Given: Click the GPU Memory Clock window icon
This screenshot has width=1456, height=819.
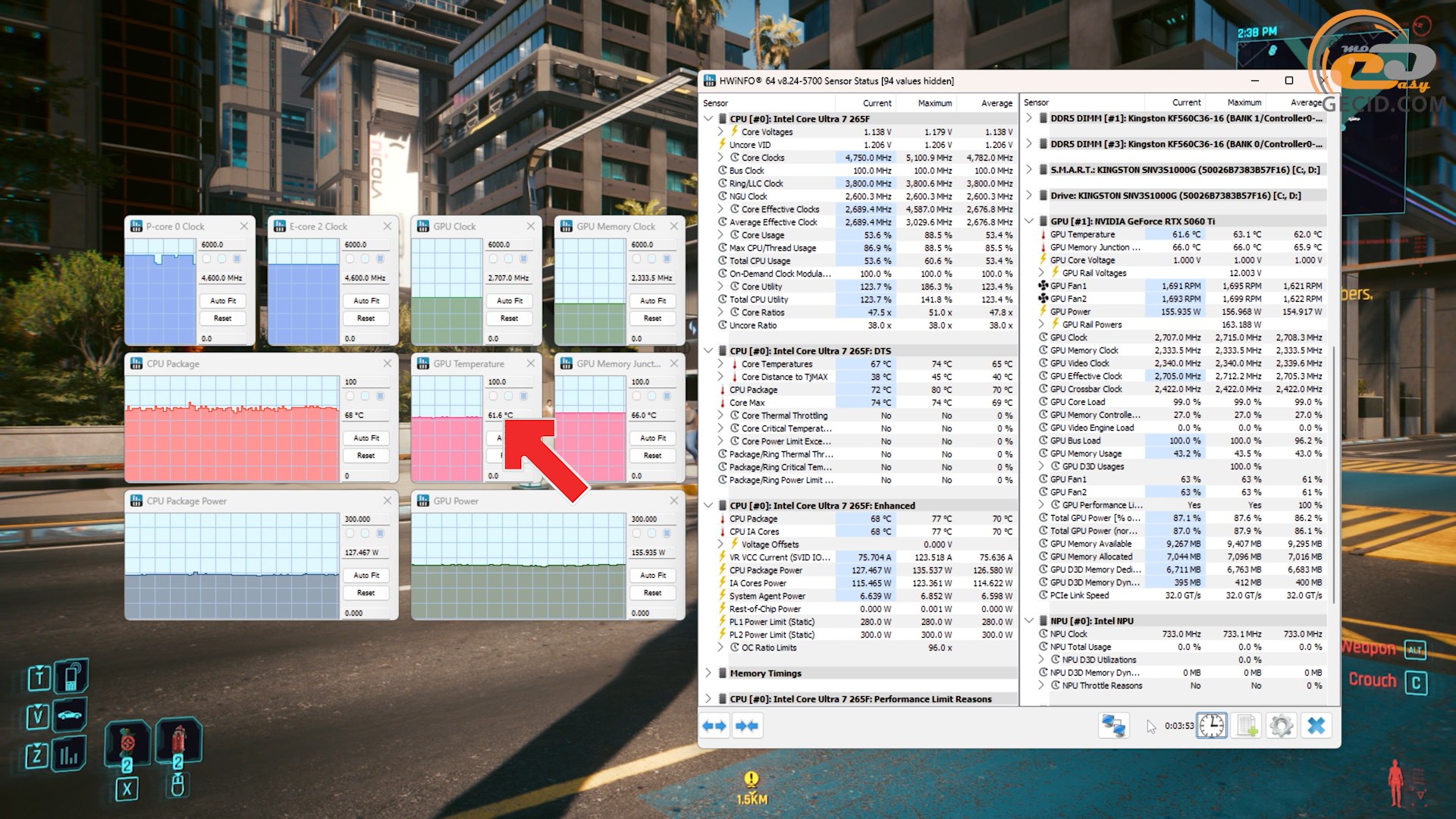Looking at the screenshot, I should (566, 226).
